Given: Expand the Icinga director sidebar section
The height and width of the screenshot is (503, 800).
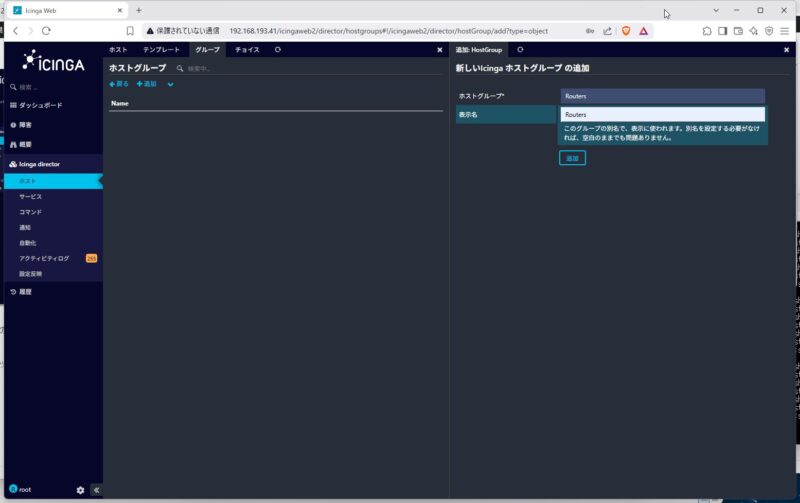Looking at the screenshot, I should pyautogui.click(x=35, y=164).
